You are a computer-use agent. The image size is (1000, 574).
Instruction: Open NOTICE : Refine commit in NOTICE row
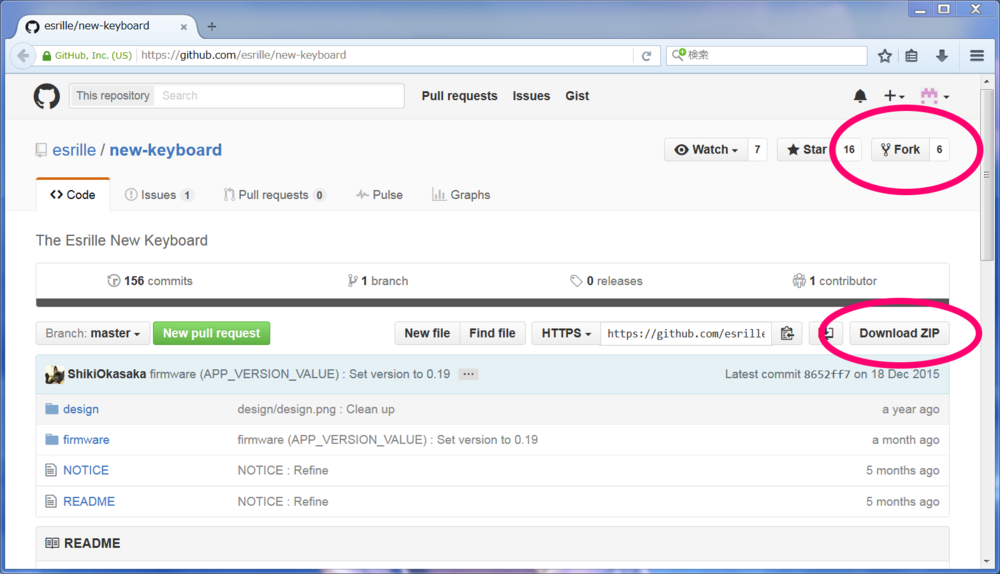(x=283, y=470)
